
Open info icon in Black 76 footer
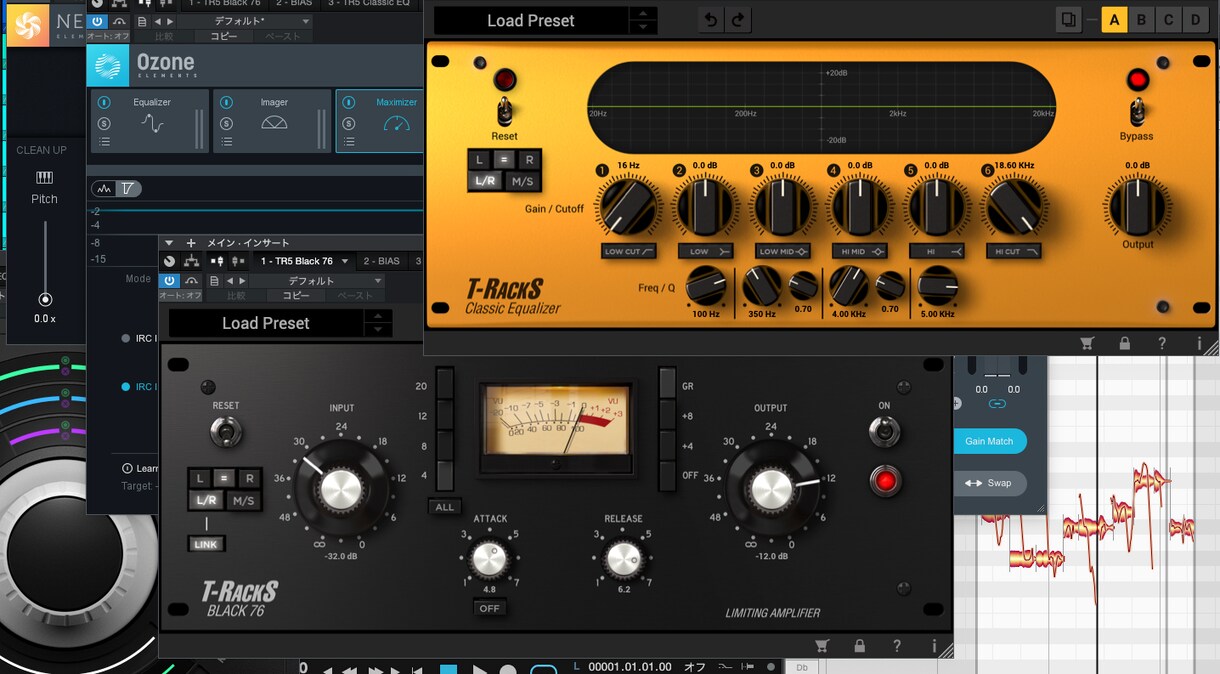[934, 646]
